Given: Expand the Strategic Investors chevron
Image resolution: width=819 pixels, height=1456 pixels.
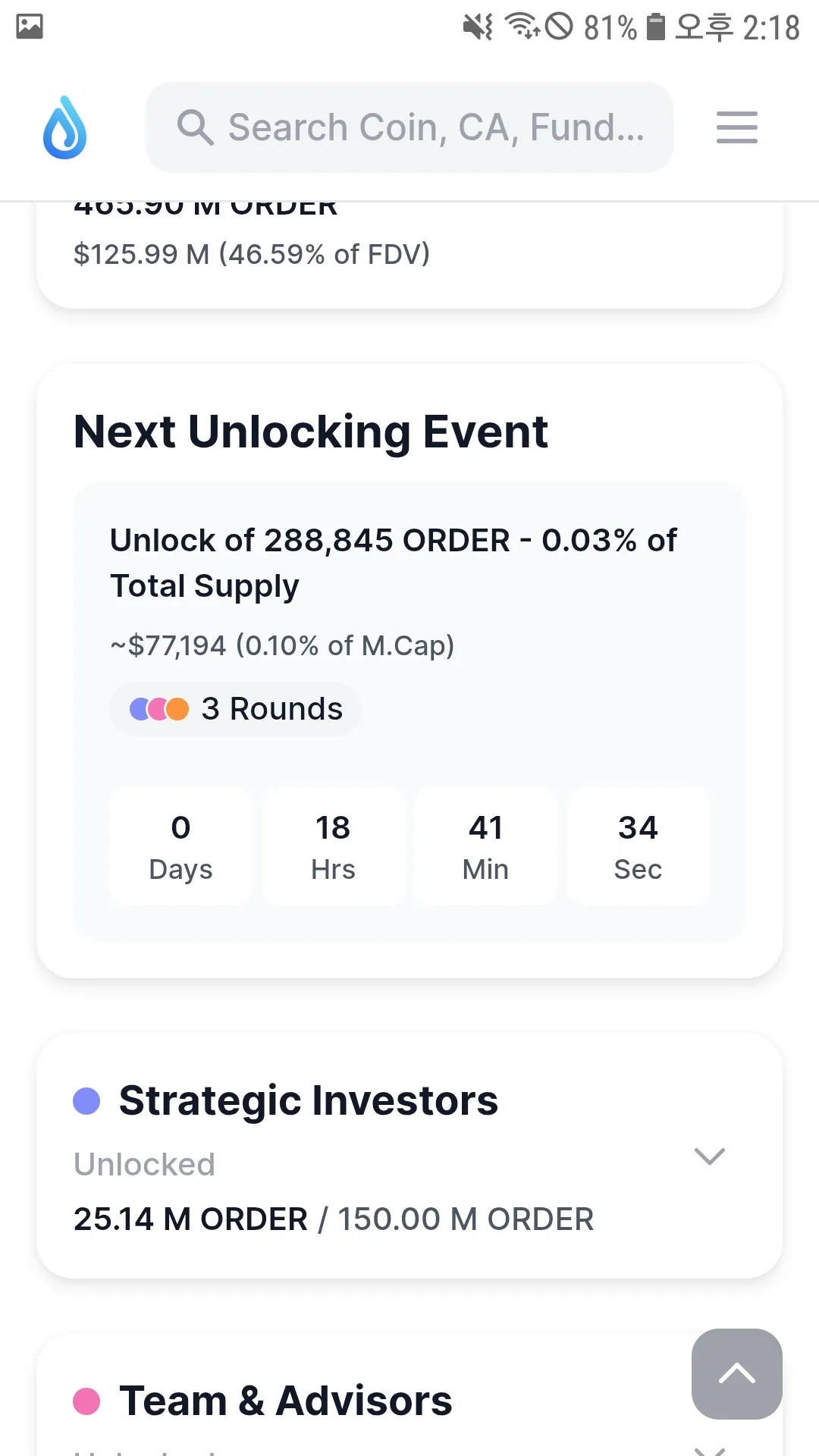Looking at the screenshot, I should [710, 1156].
